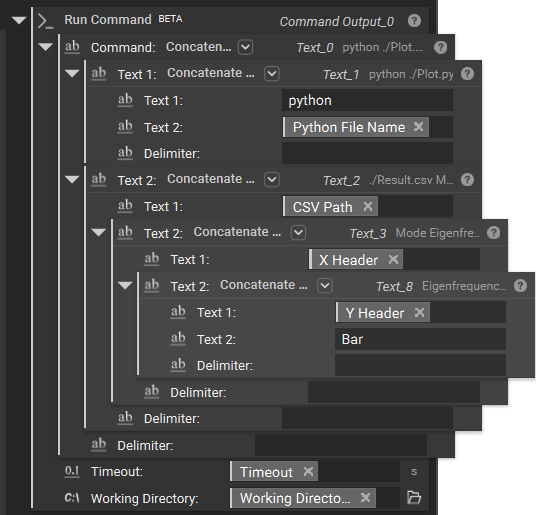Remove the Timeout variable tag
This screenshot has width=536, height=515.
click(x=308, y=471)
